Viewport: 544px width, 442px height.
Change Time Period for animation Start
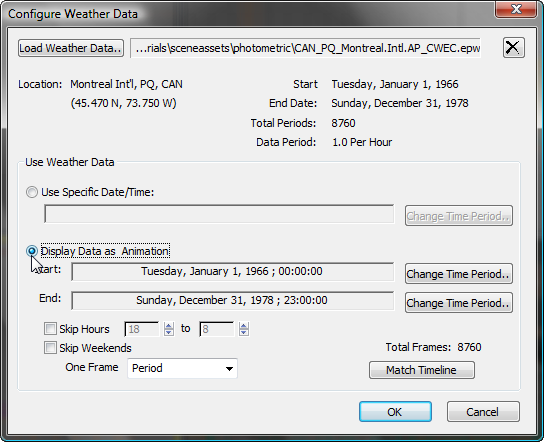point(459,274)
